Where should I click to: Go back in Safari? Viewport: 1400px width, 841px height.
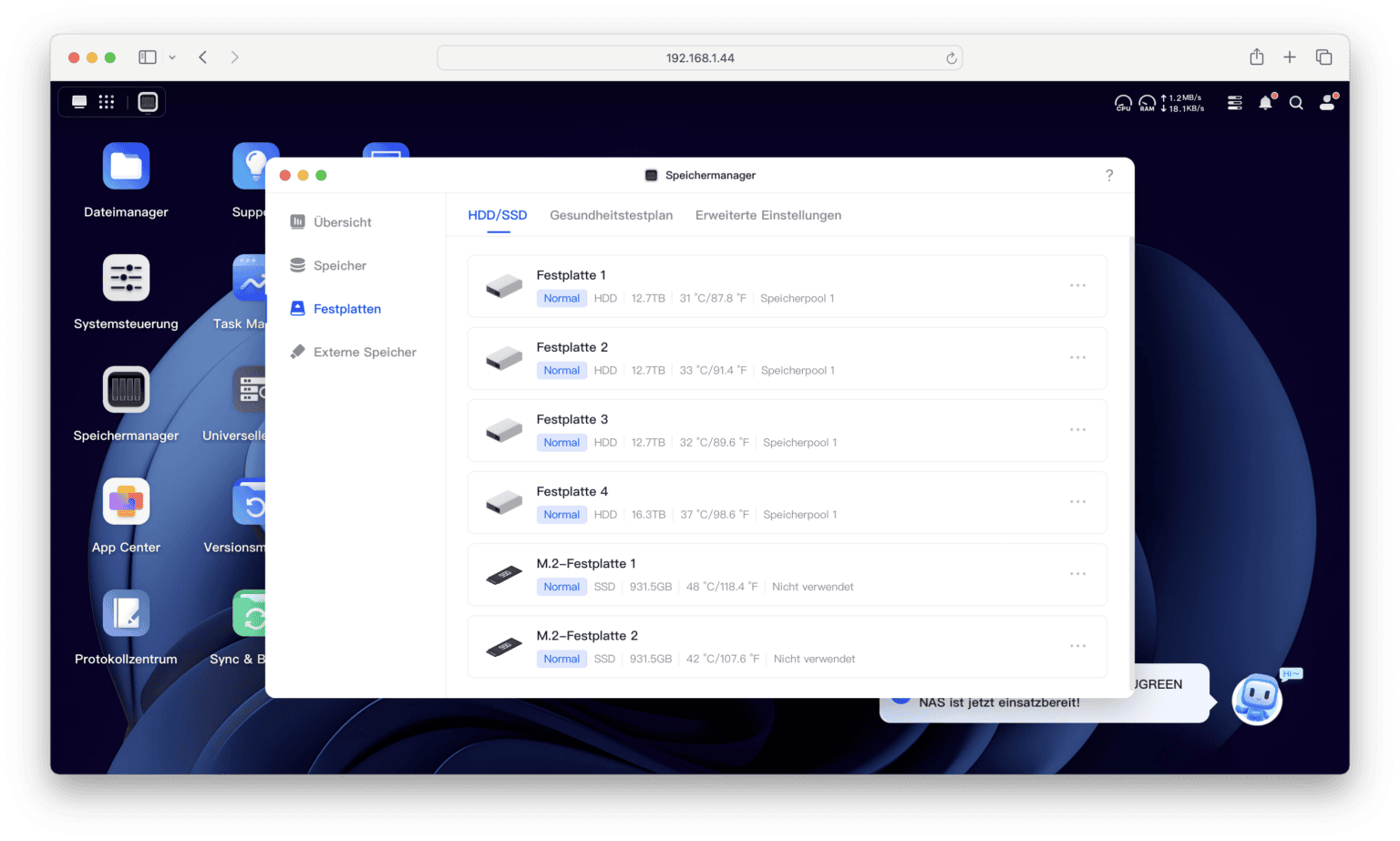point(203,57)
